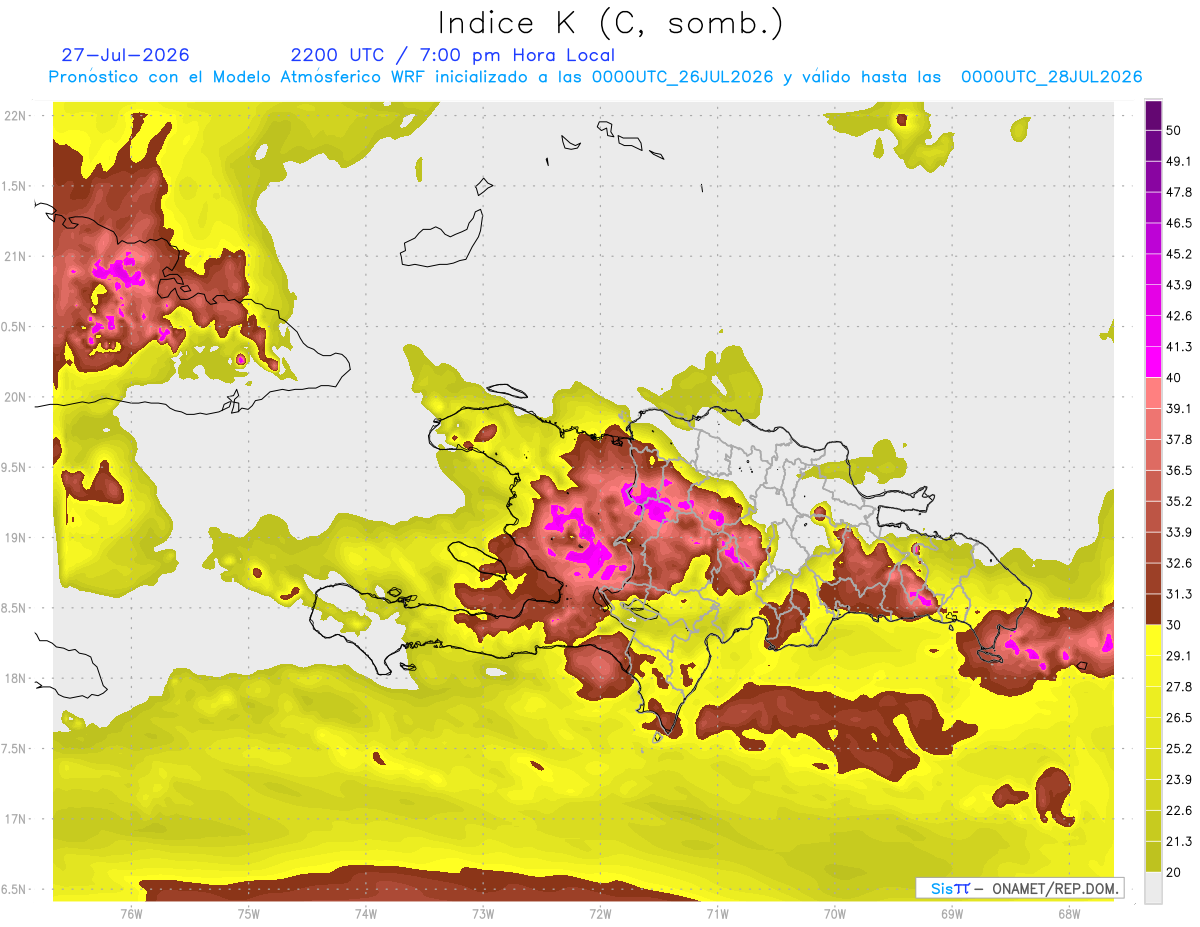
Task: Click the color scale label "41.3"
Action: pyautogui.click(x=1179, y=347)
